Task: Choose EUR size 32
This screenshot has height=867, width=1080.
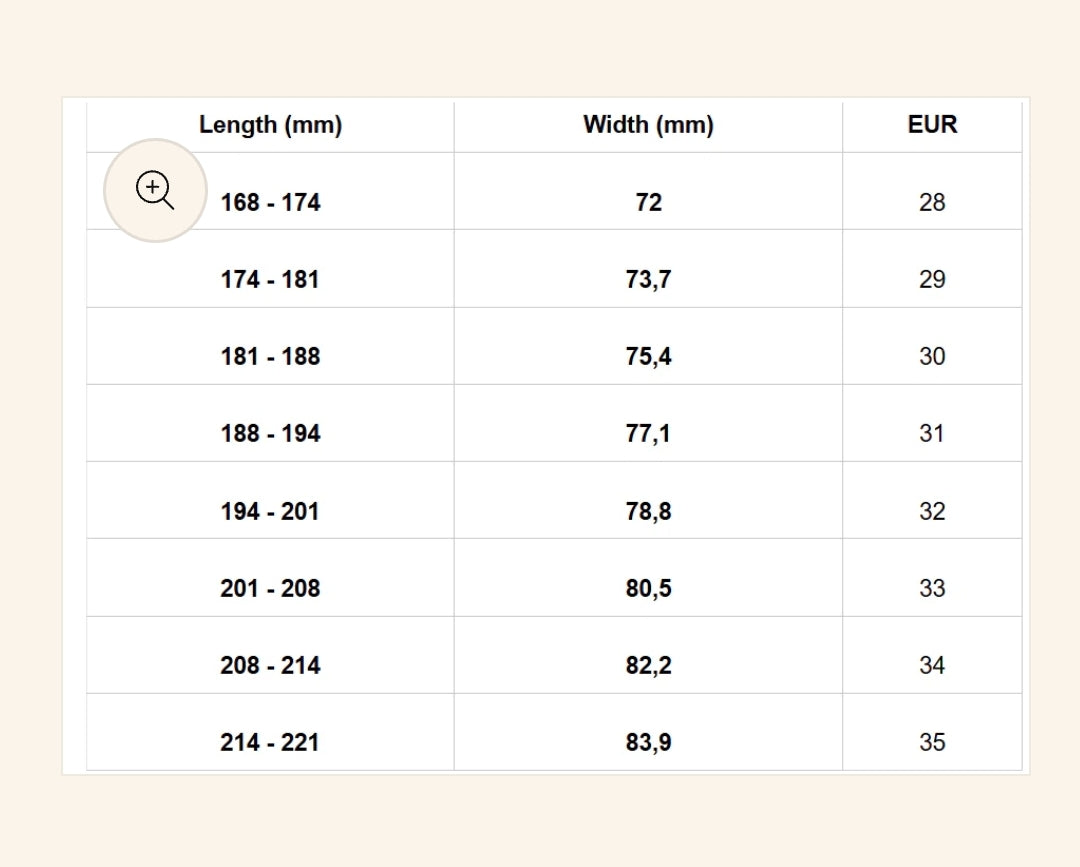Action: (x=932, y=512)
